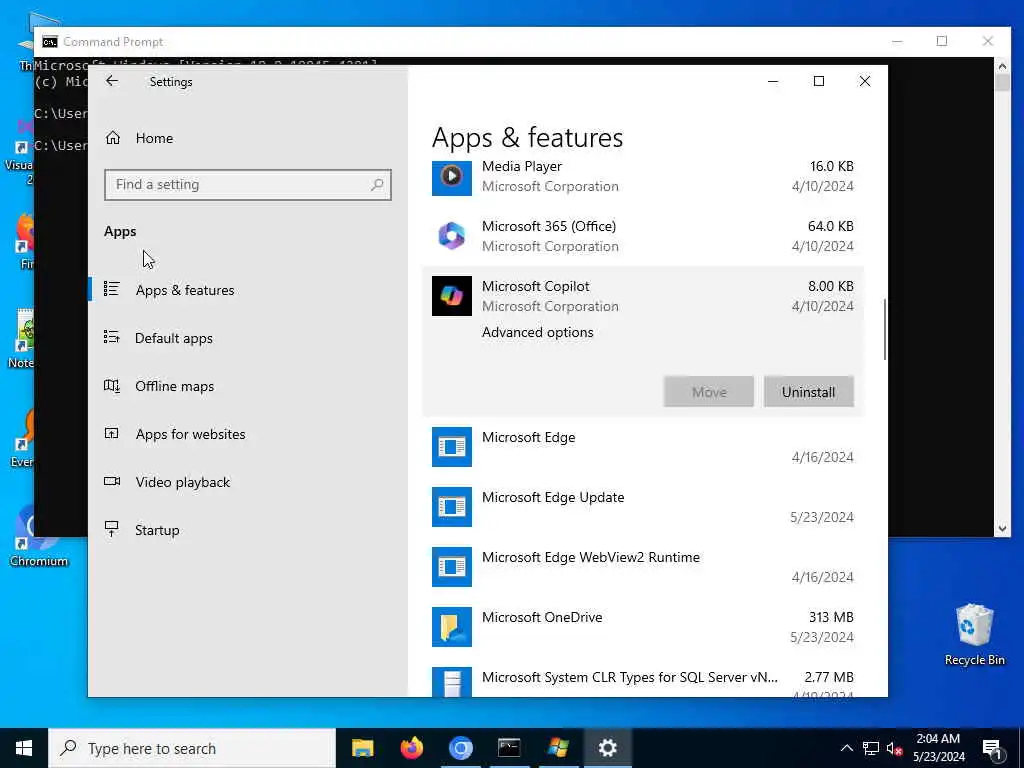
Task: Open Chromium from the taskbar
Action: pyautogui.click(x=460, y=748)
